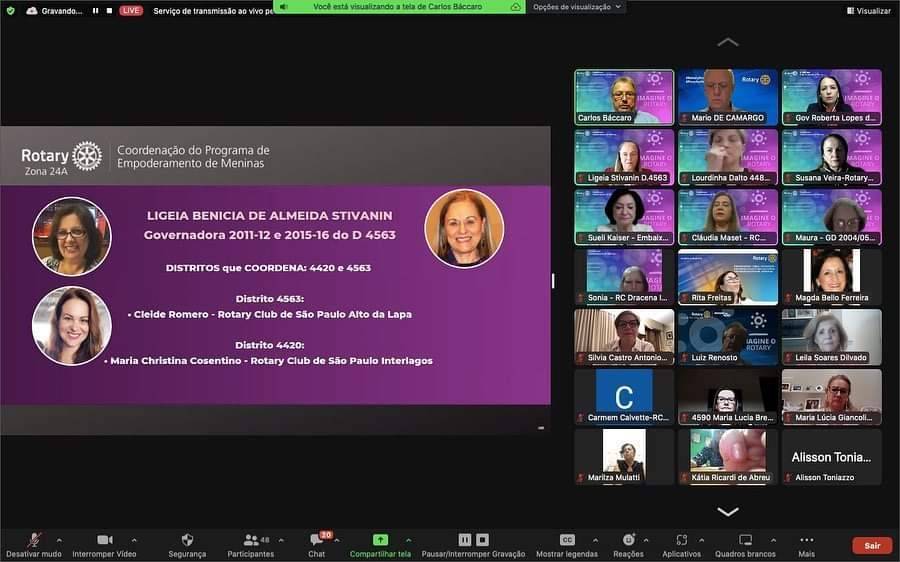Expand video options arrow beside Interromper Vídeo

pyautogui.click(x=134, y=540)
